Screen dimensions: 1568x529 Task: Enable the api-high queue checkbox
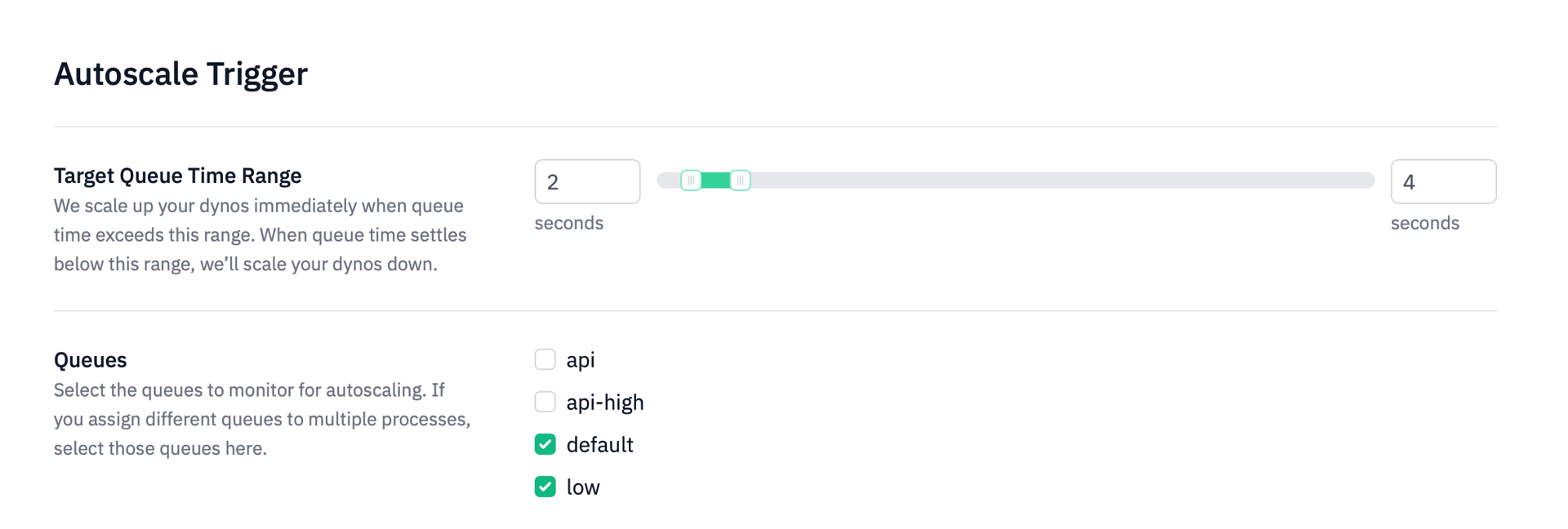545,401
